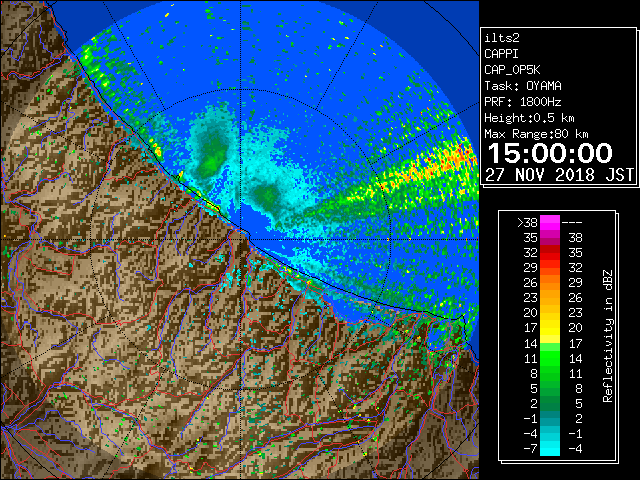This screenshot has height=480, width=640.
Task: Click the yellow legend band next to 17
Action: click(x=550, y=328)
